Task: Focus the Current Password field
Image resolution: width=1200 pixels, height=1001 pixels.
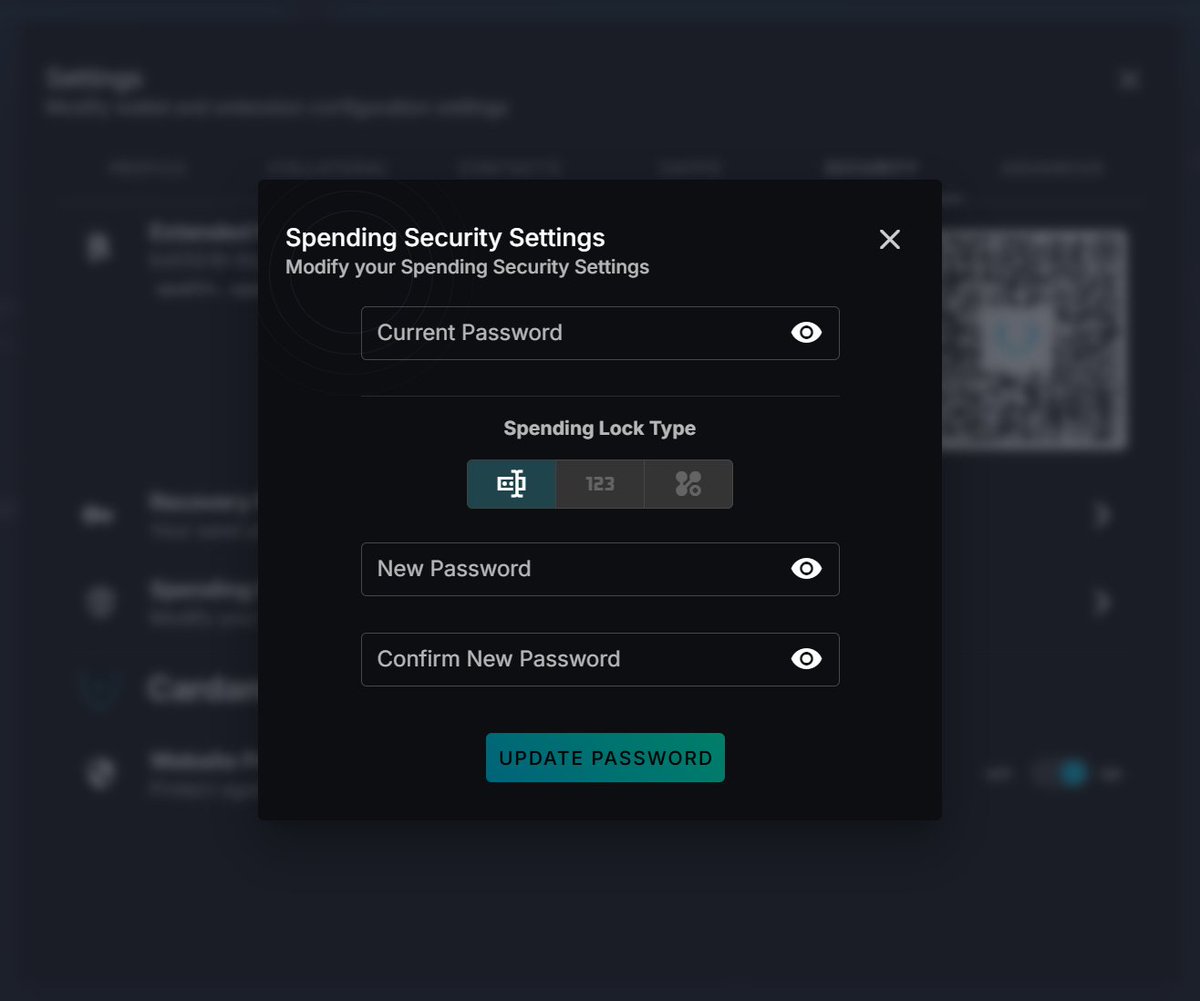Action: [600, 333]
